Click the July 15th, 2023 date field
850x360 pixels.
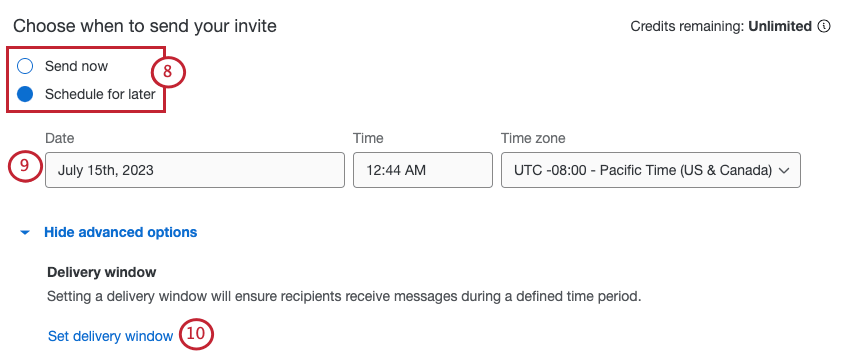click(x=195, y=170)
